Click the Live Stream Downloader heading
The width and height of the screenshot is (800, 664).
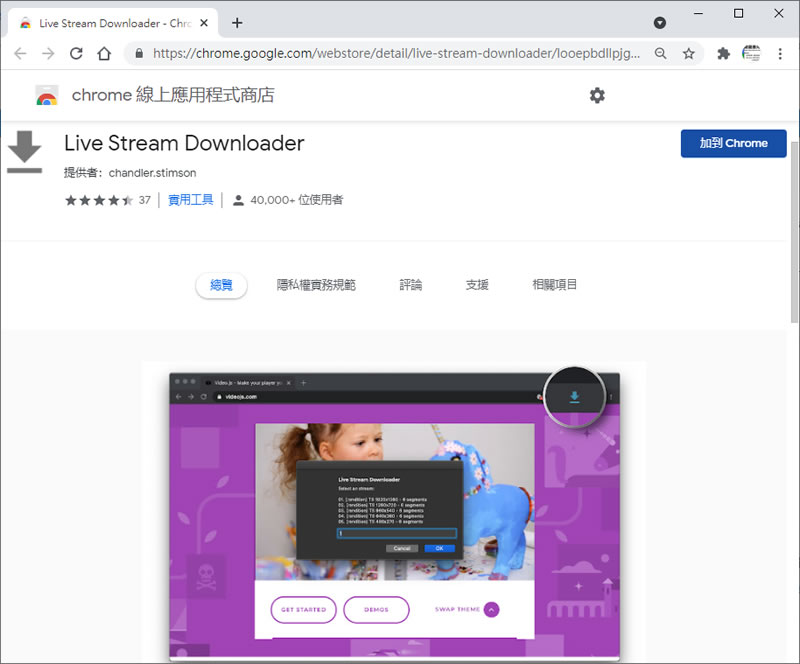click(x=184, y=143)
